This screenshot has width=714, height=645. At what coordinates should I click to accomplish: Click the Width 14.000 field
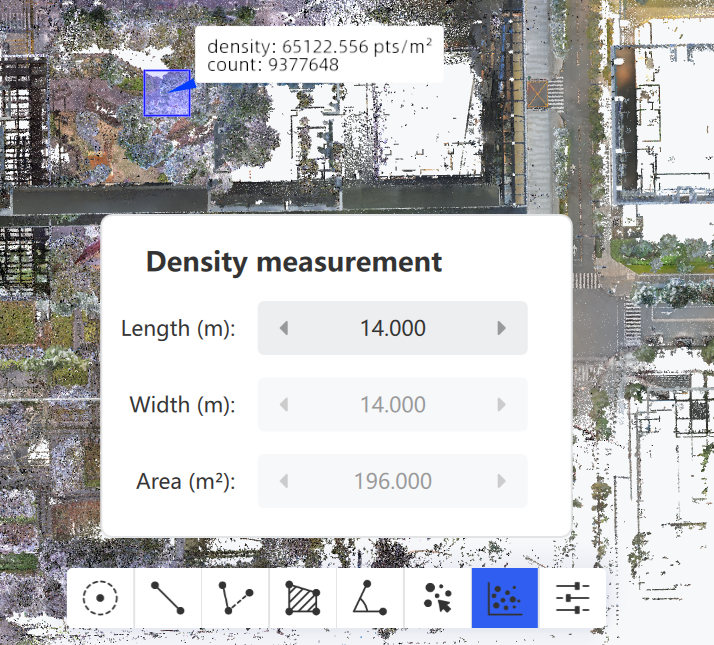[x=393, y=404]
